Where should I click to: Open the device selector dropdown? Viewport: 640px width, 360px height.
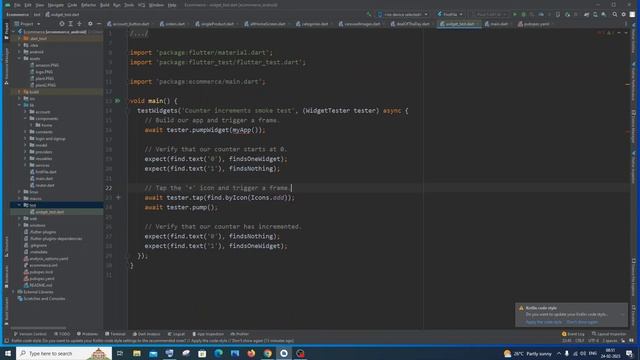403,14
